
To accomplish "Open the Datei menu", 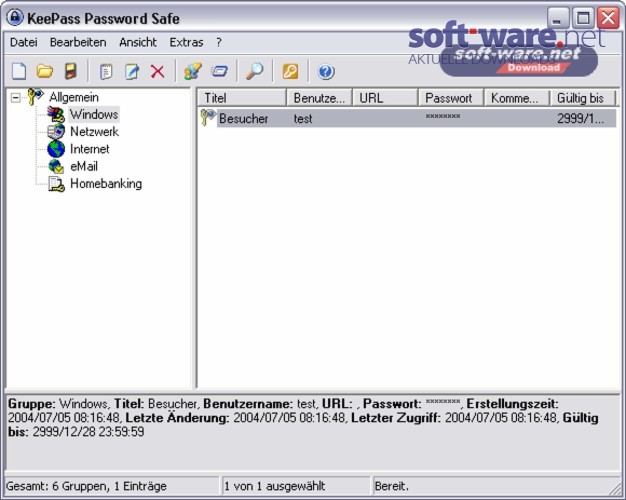I will (24, 42).
